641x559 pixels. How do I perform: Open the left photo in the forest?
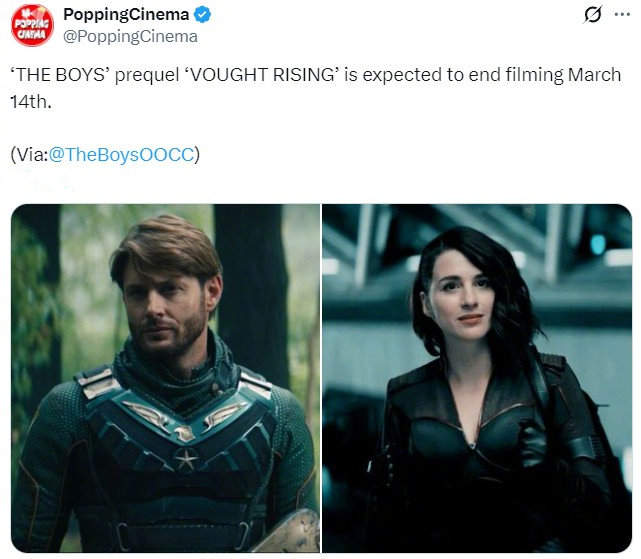(x=166, y=378)
